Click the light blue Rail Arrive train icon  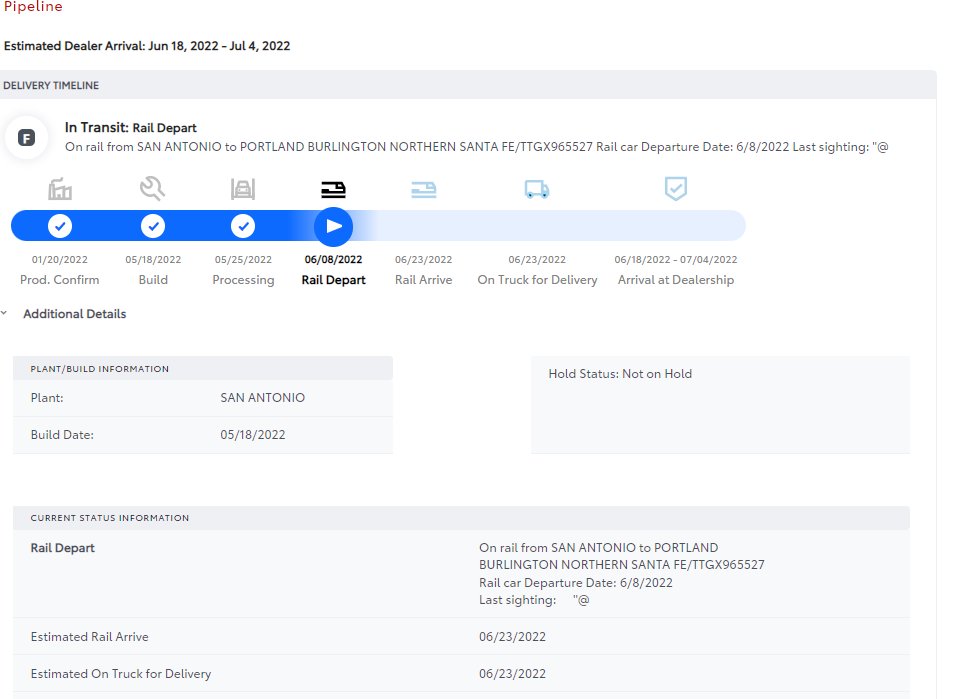(424, 189)
